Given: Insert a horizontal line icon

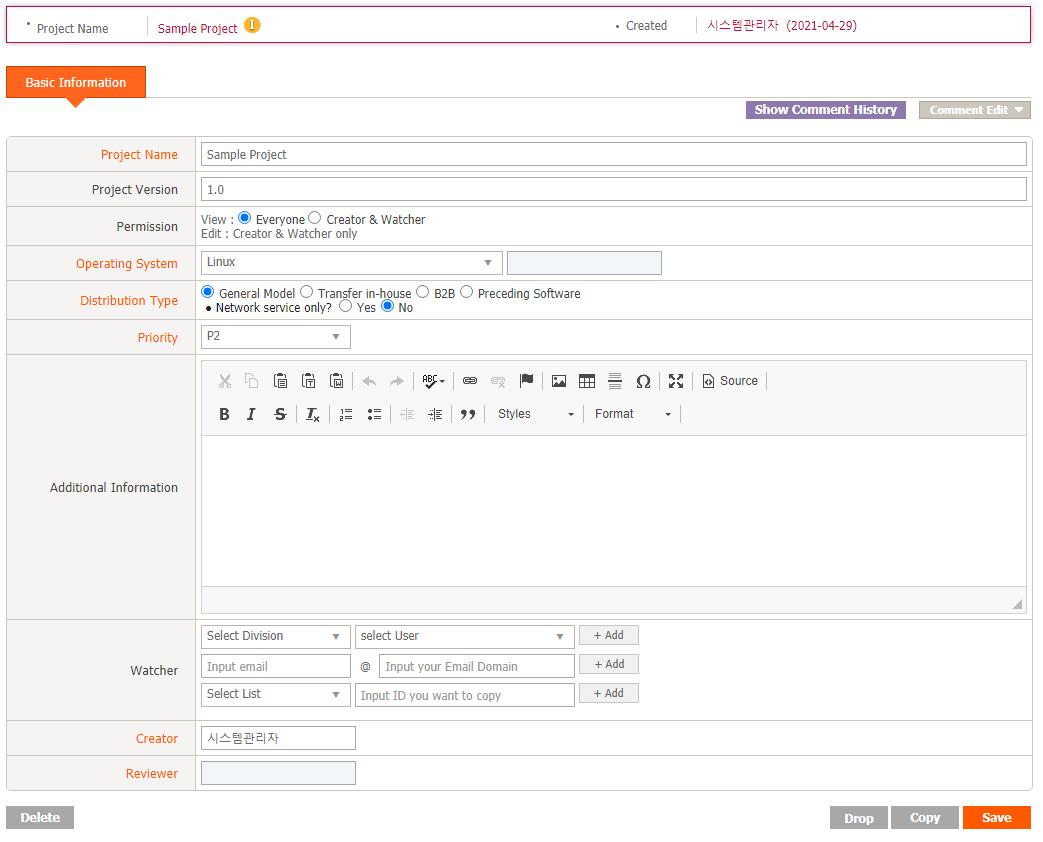Looking at the screenshot, I should coord(615,381).
